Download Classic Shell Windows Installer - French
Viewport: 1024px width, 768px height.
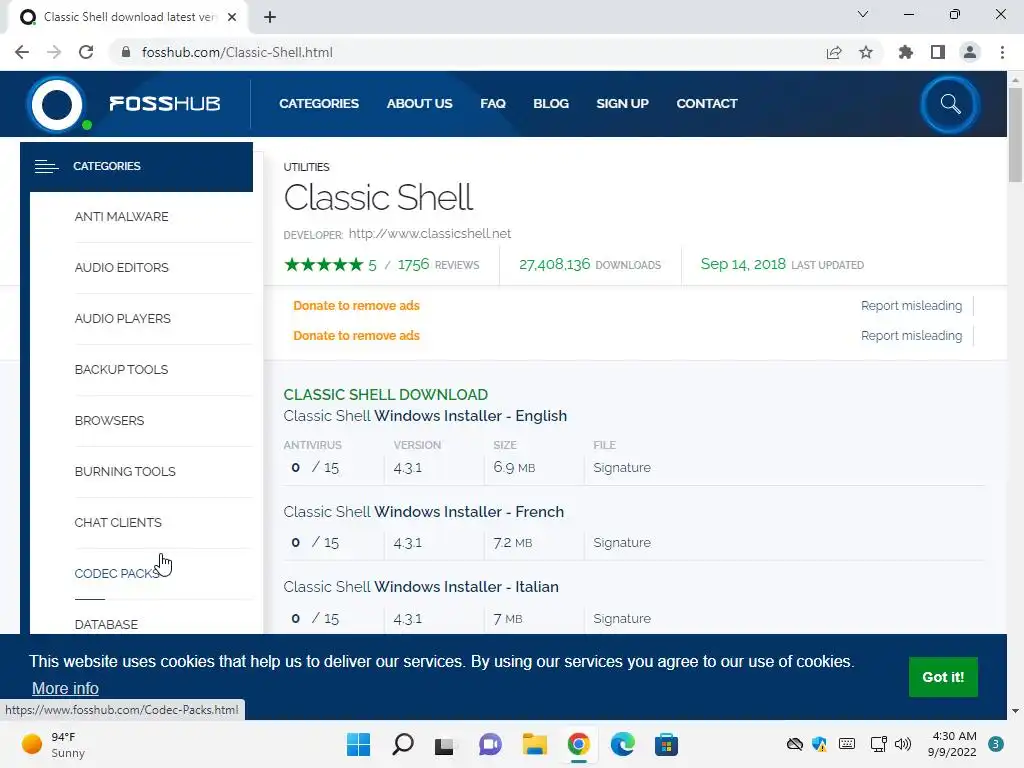point(424,512)
